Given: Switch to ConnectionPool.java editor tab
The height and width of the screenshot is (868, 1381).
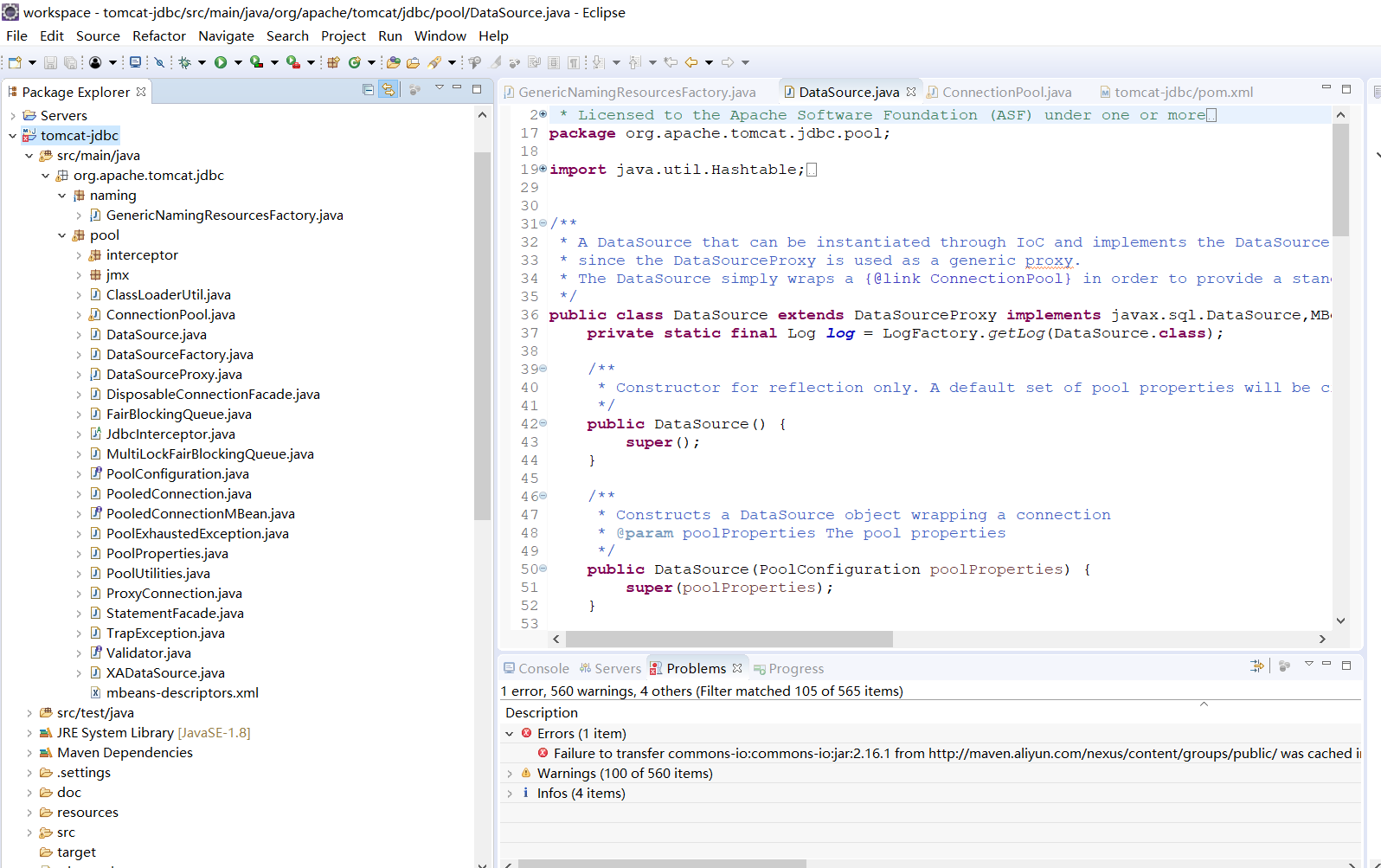Looking at the screenshot, I should 999,92.
